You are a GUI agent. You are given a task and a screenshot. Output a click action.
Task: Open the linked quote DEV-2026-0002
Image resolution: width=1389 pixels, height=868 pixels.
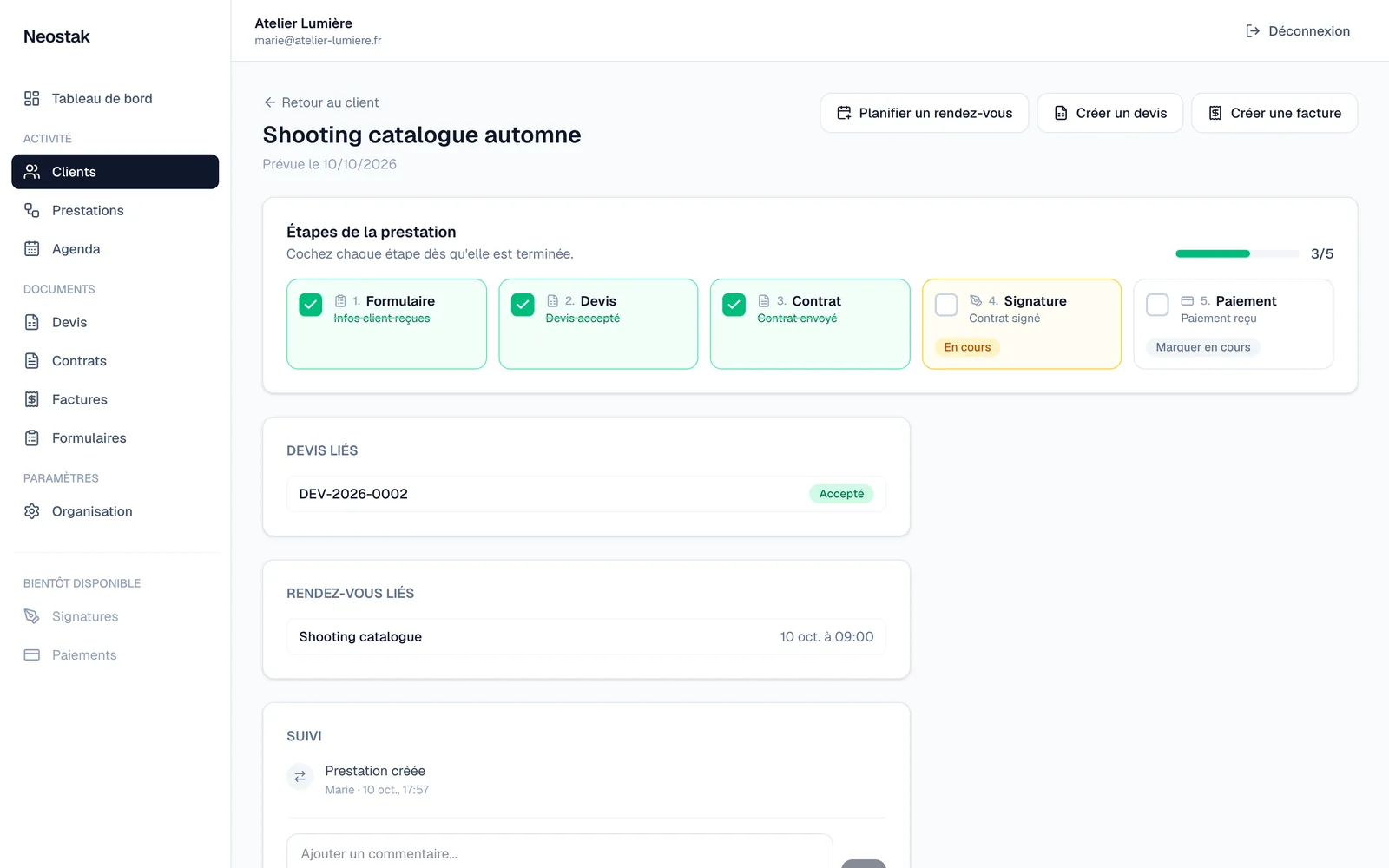tap(586, 494)
